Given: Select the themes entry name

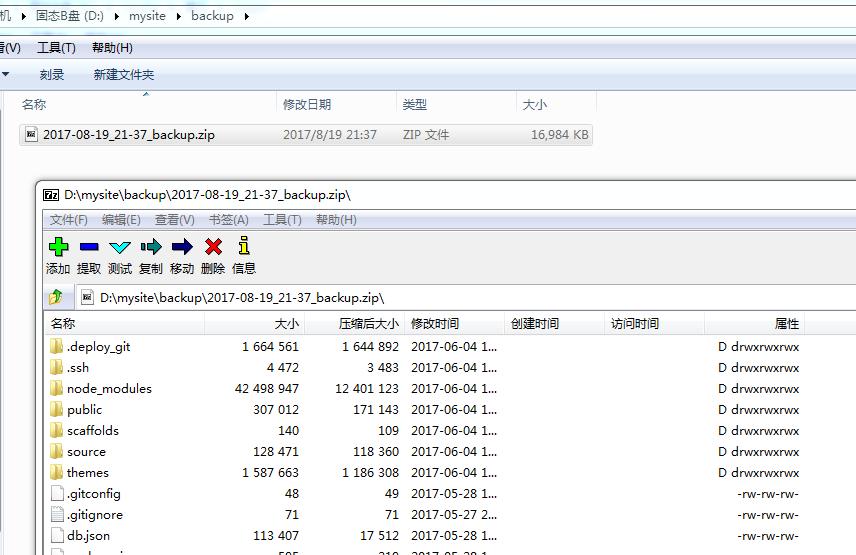Looking at the screenshot, I should pos(88,473).
